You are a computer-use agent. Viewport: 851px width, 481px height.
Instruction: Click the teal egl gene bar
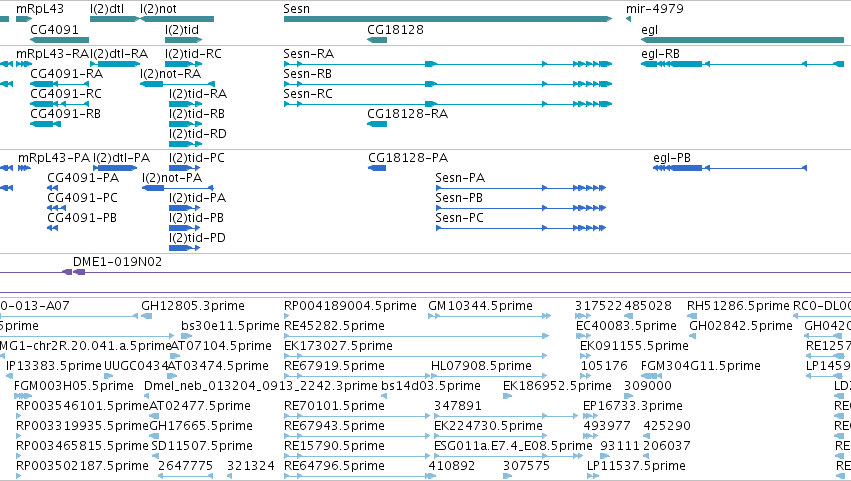pos(742,40)
